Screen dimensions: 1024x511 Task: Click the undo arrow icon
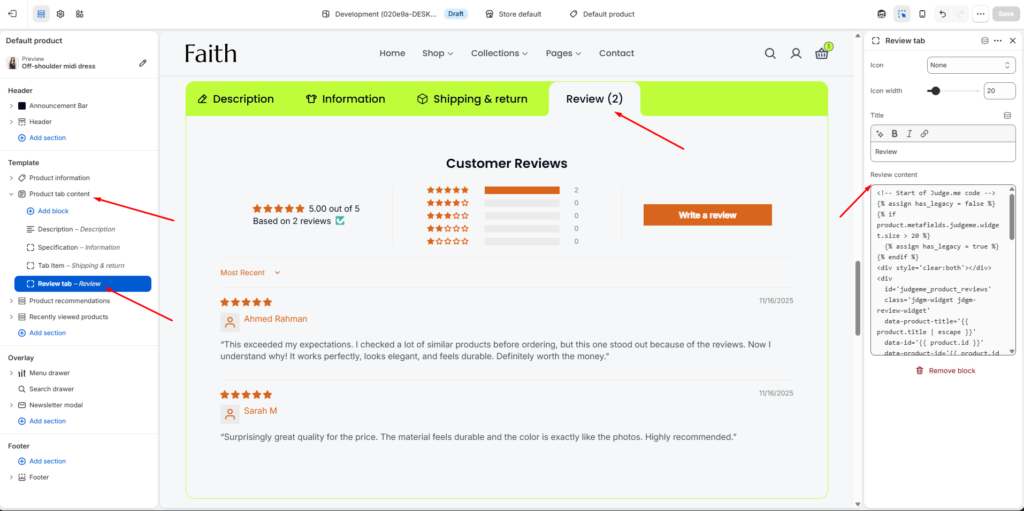(942, 14)
